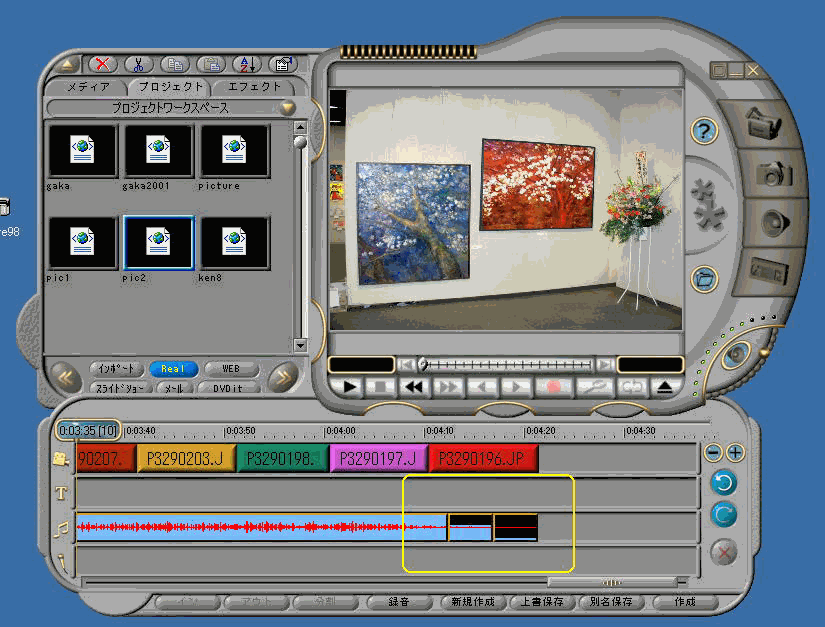
Task: Click the eject triangle button in the player
Action: [664, 387]
